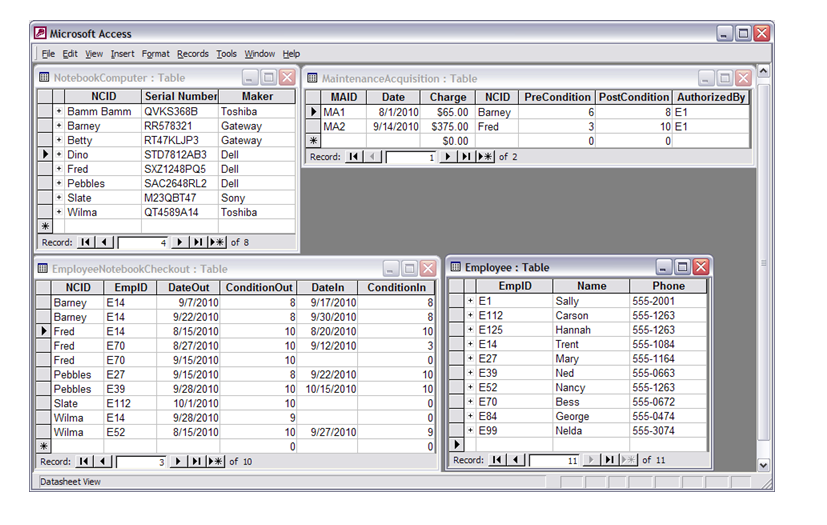Viewport: 827px width, 525px height.
Task: Go to next record in NotebookComputer table
Action: click(179, 242)
